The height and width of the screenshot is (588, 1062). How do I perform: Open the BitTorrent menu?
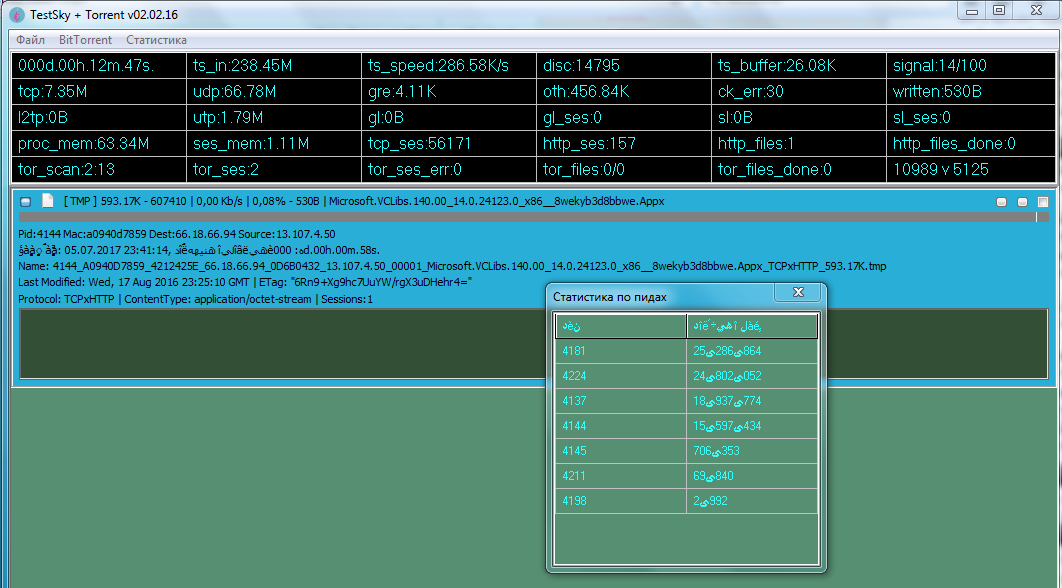point(85,40)
